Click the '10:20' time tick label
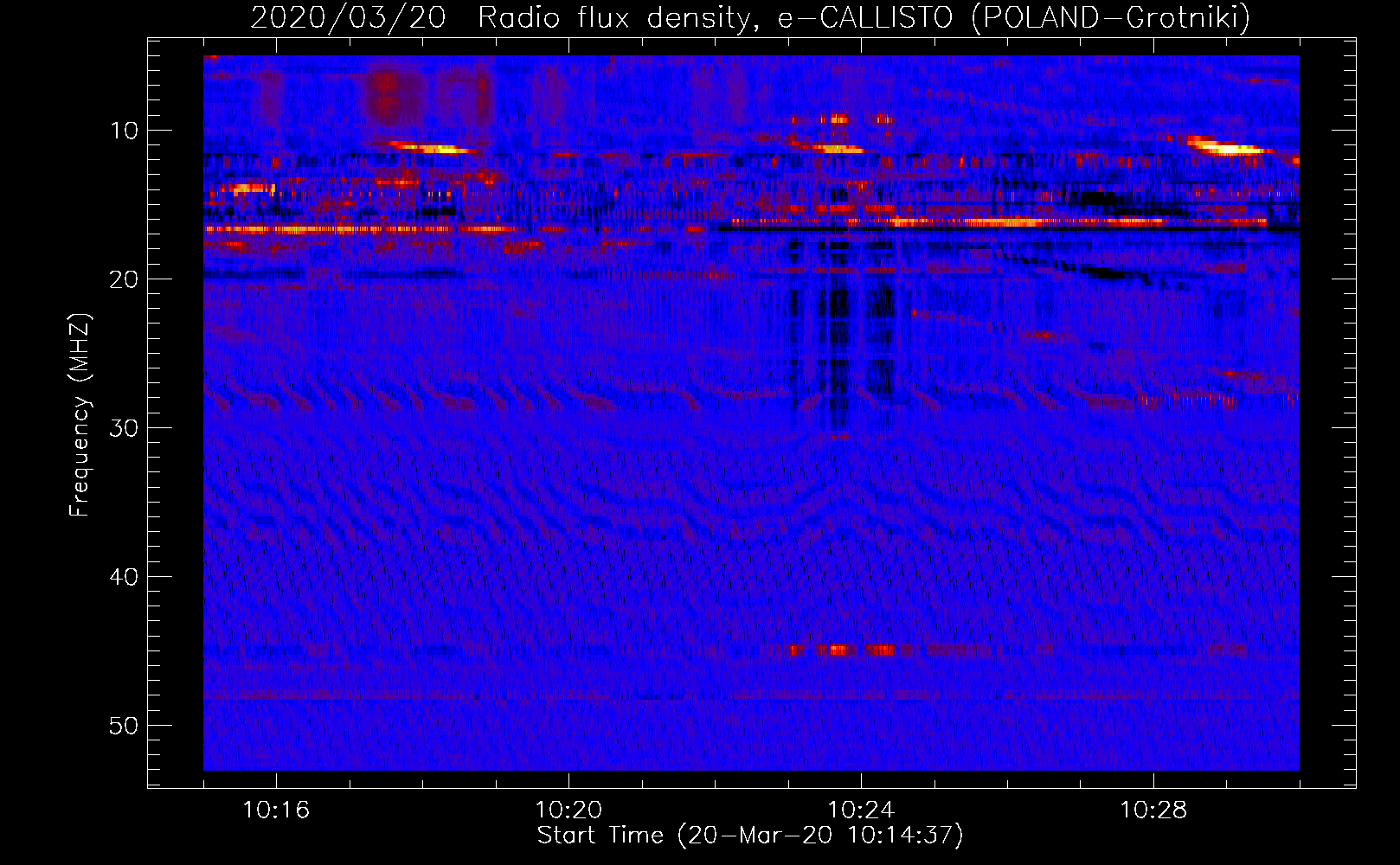1400x865 pixels. pyautogui.click(x=568, y=811)
